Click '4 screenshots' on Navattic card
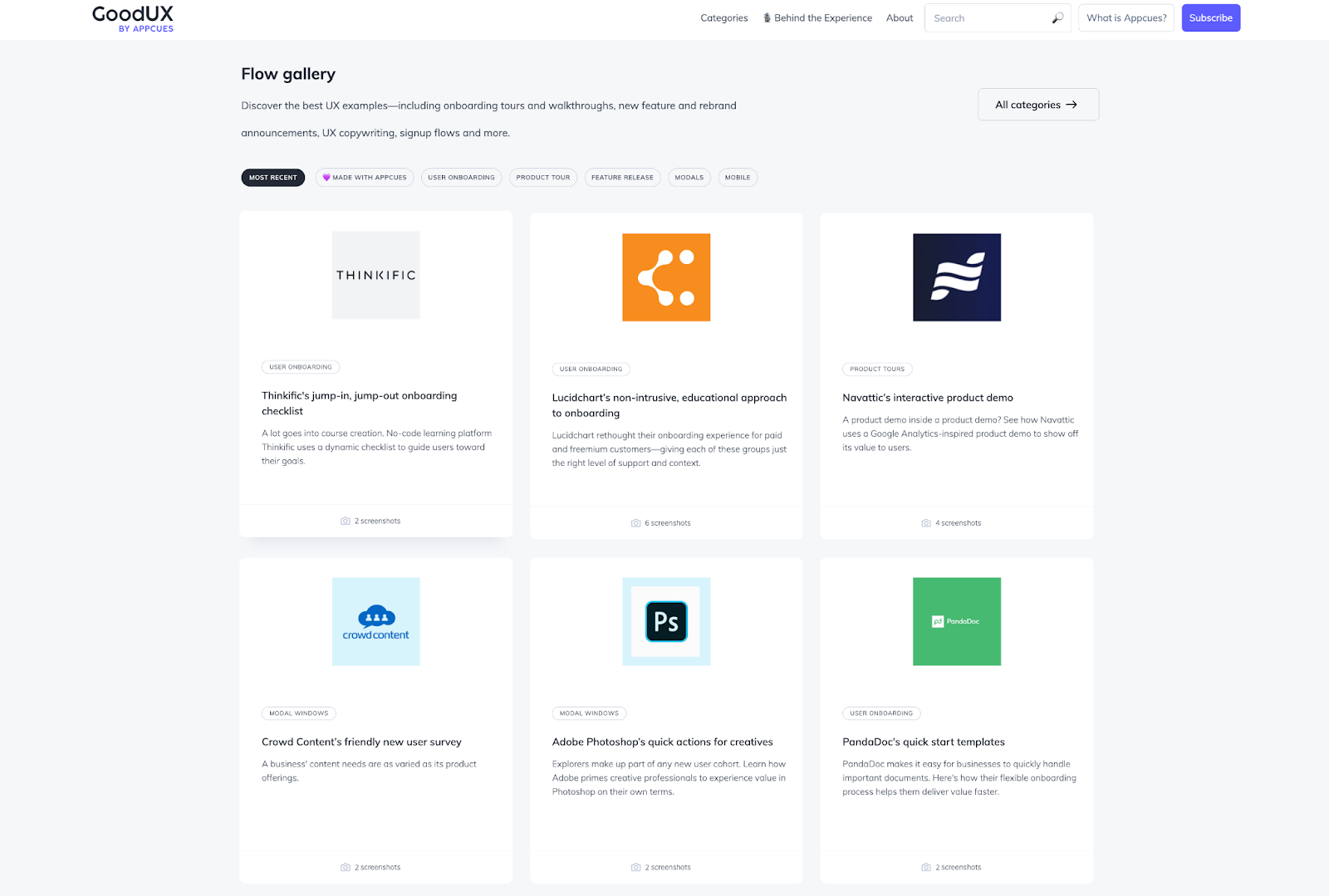The height and width of the screenshot is (896, 1329). point(959,523)
